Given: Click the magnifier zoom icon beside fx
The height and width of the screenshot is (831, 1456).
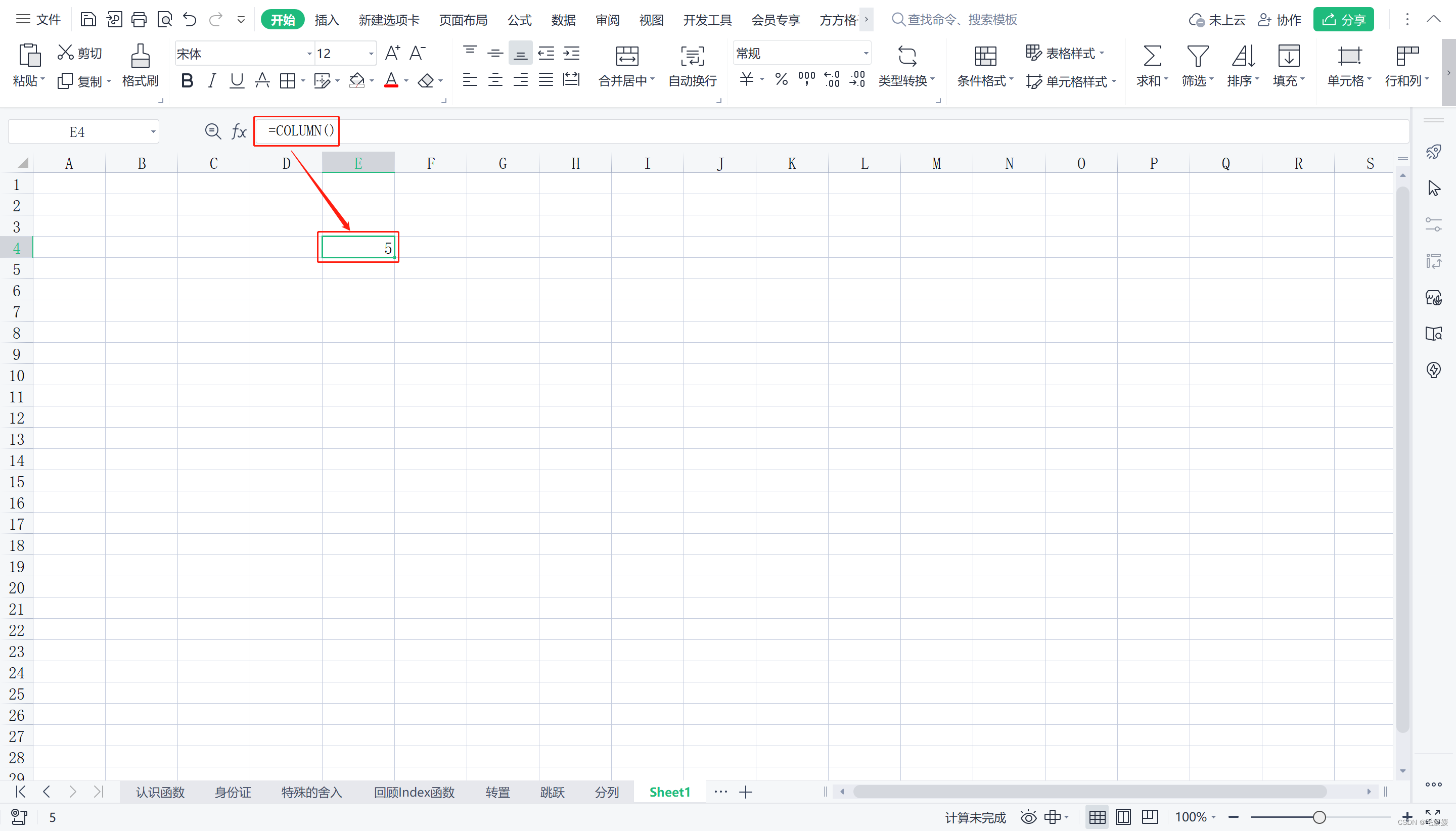Looking at the screenshot, I should pyautogui.click(x=213, y=131).
